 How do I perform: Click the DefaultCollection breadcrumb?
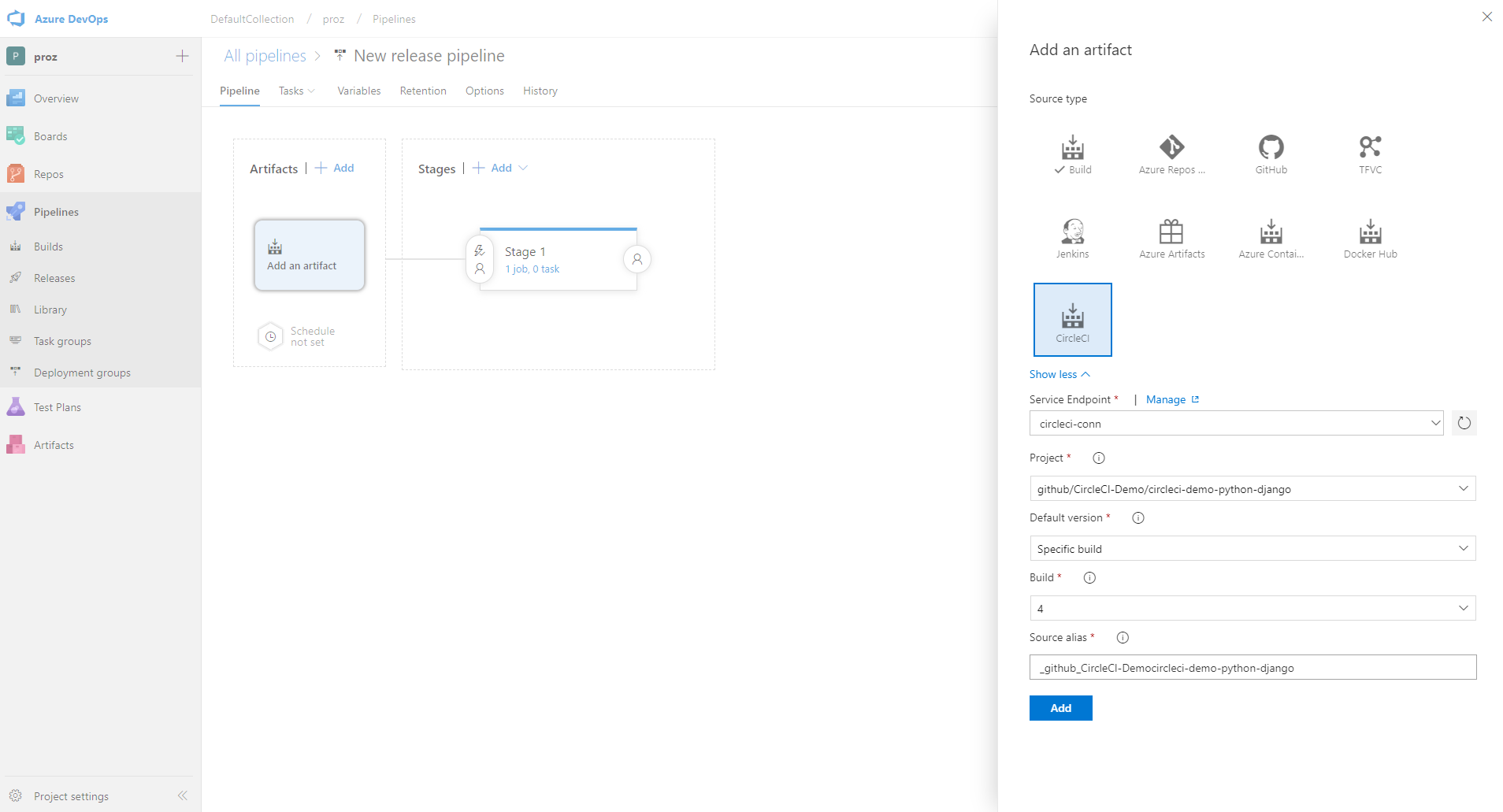252,19
